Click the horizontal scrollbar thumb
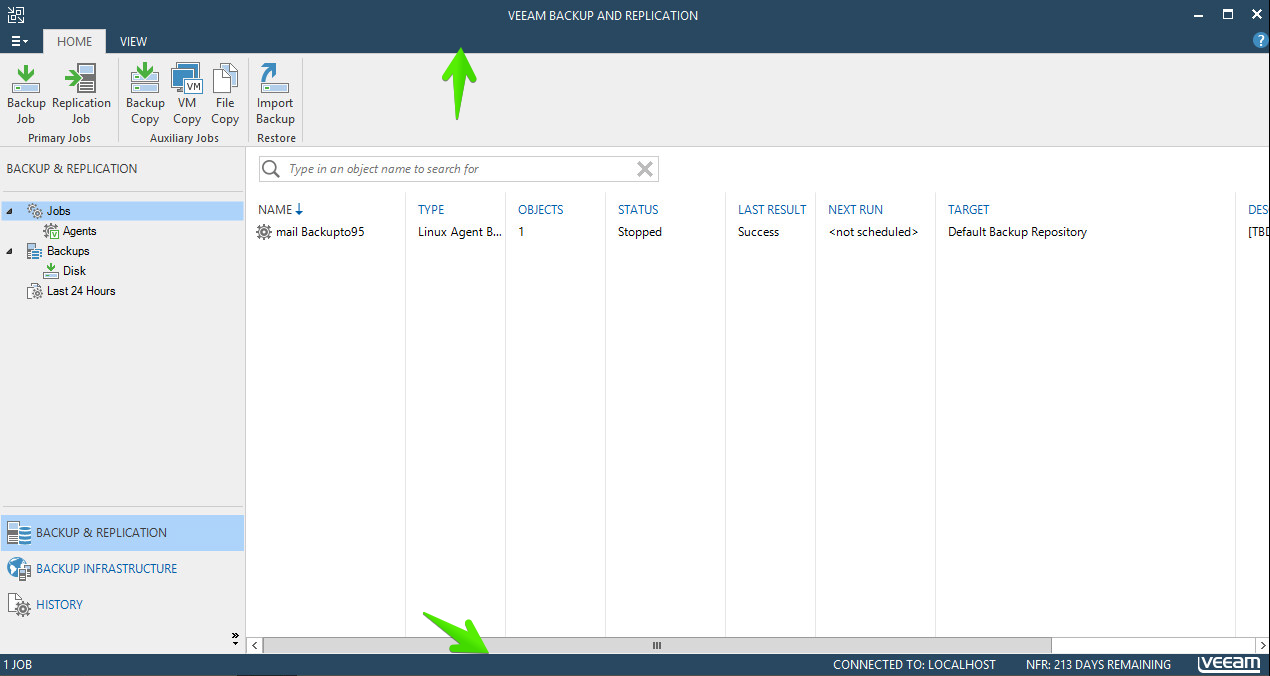 click(657, 646)
